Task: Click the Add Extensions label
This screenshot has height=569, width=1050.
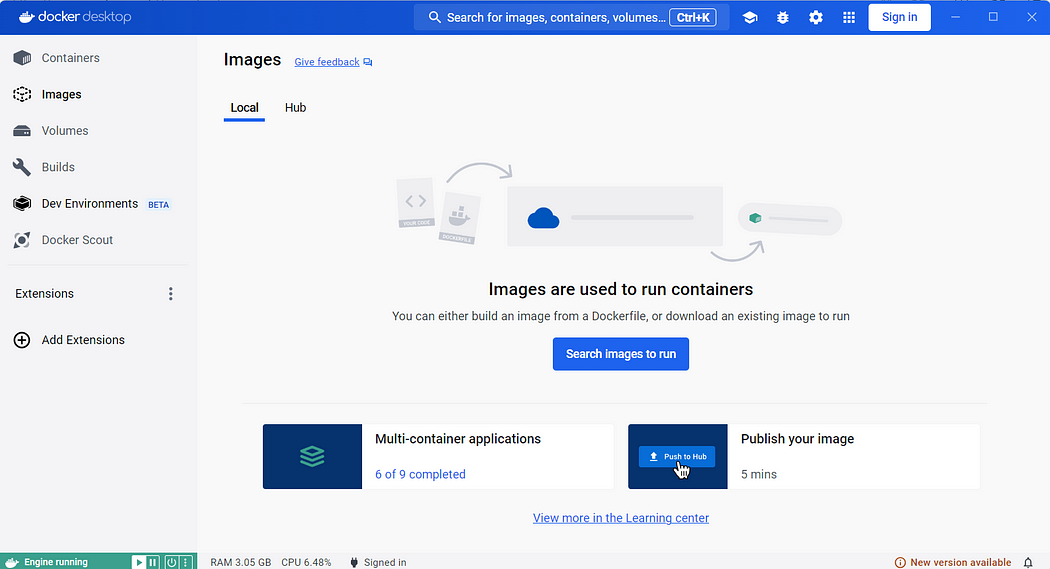Action: coord(83,340)
